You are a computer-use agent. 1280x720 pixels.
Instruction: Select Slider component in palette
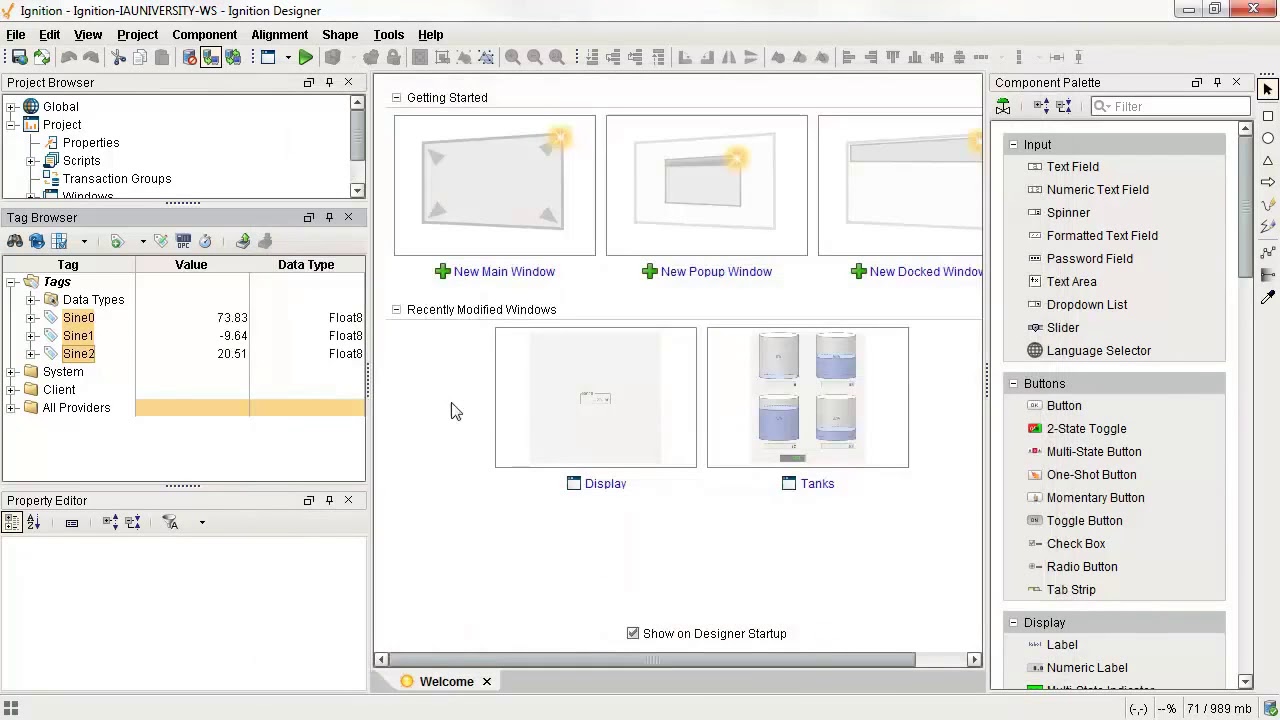point(1062,327)
